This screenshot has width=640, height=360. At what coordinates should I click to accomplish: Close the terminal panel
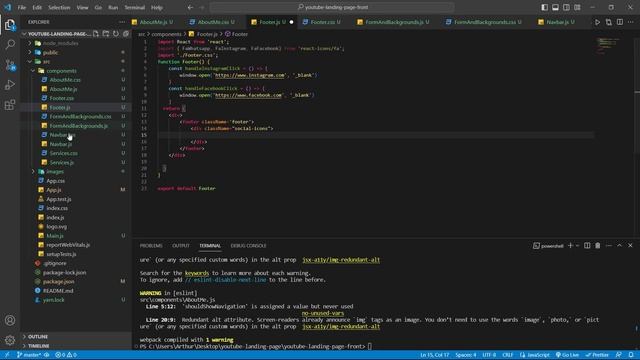630,246
